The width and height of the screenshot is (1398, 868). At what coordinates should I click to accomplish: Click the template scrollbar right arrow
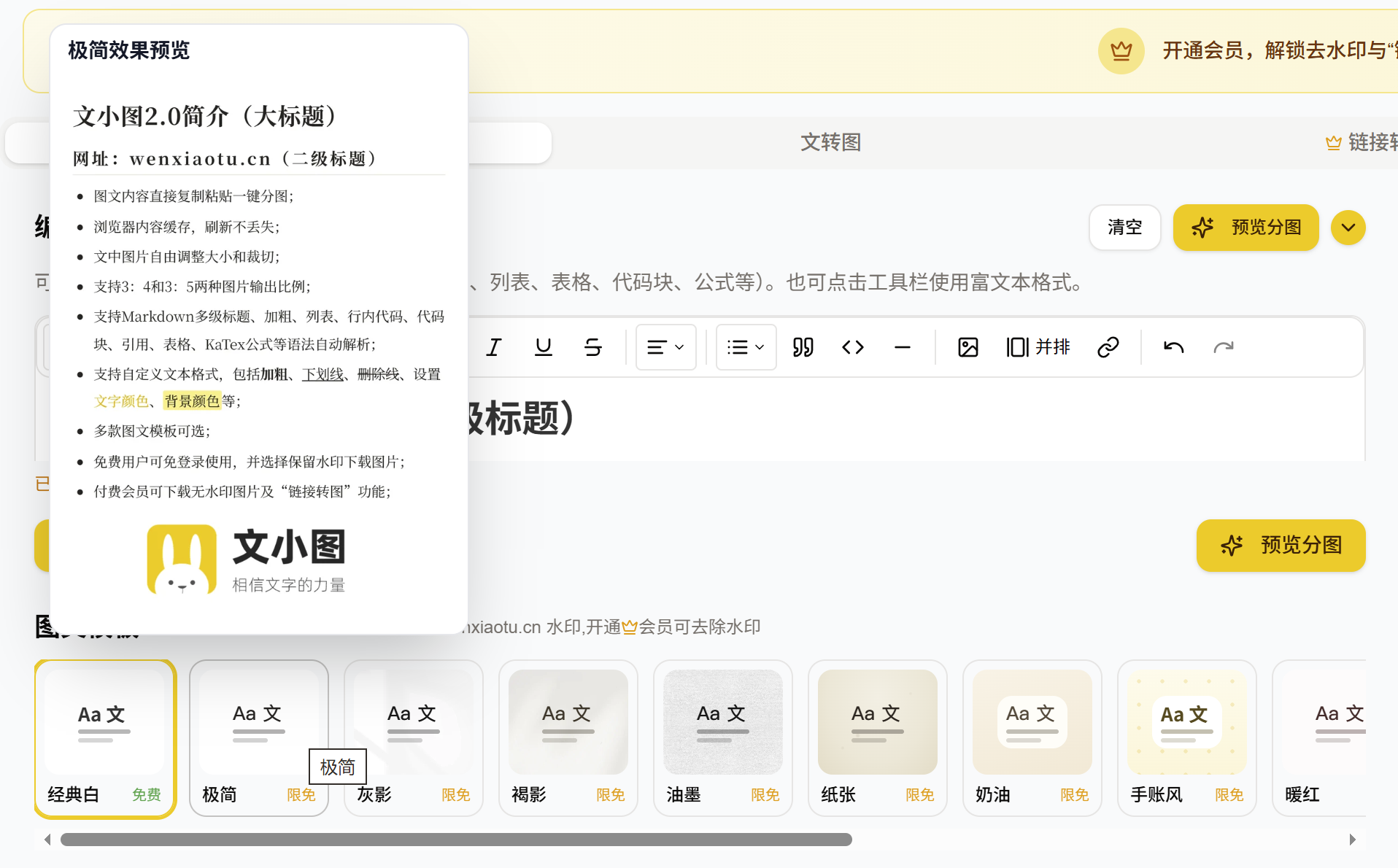coord(1352,840)
